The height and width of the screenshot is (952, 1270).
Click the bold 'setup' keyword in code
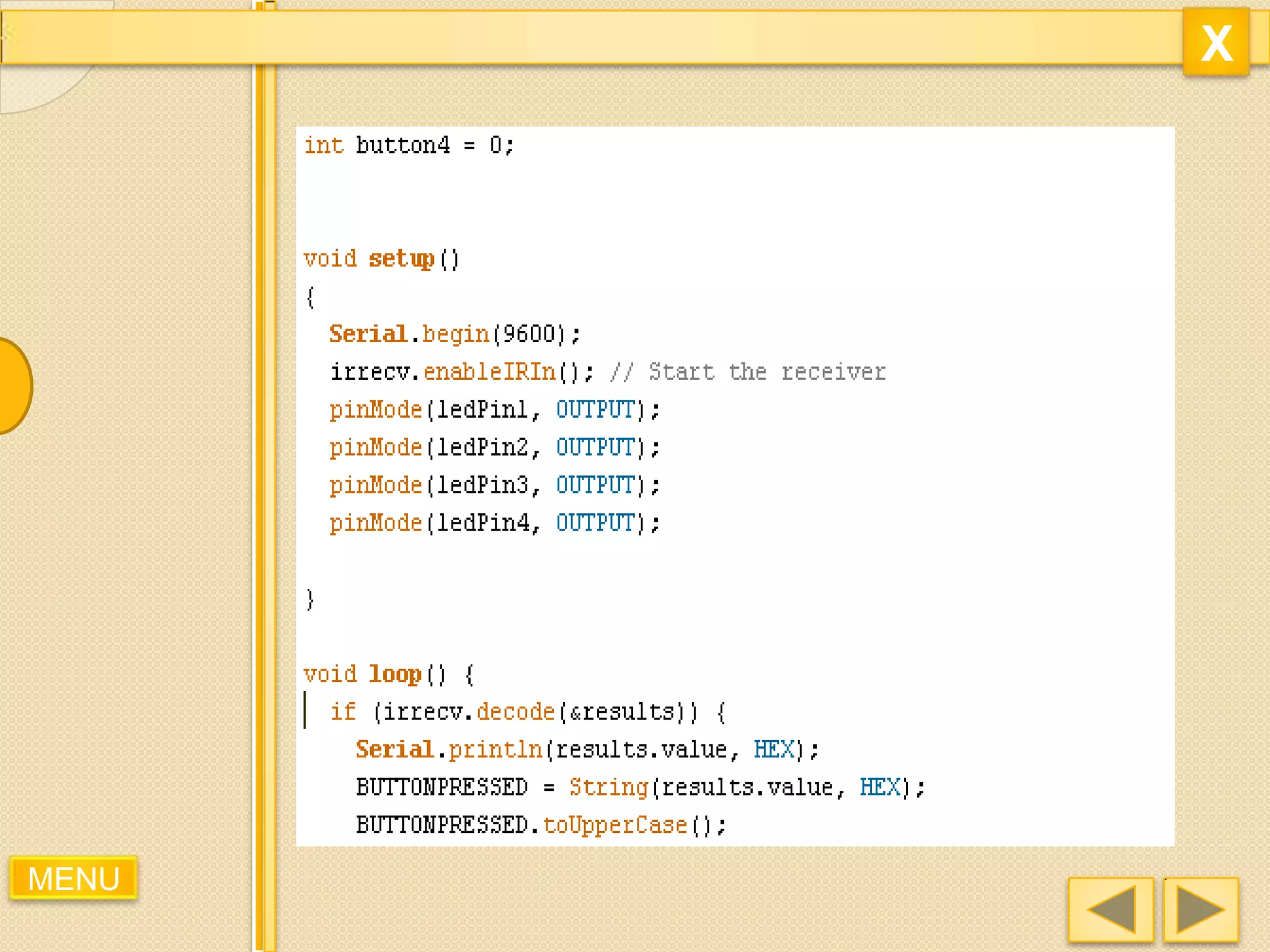click(x=401, y=259)
